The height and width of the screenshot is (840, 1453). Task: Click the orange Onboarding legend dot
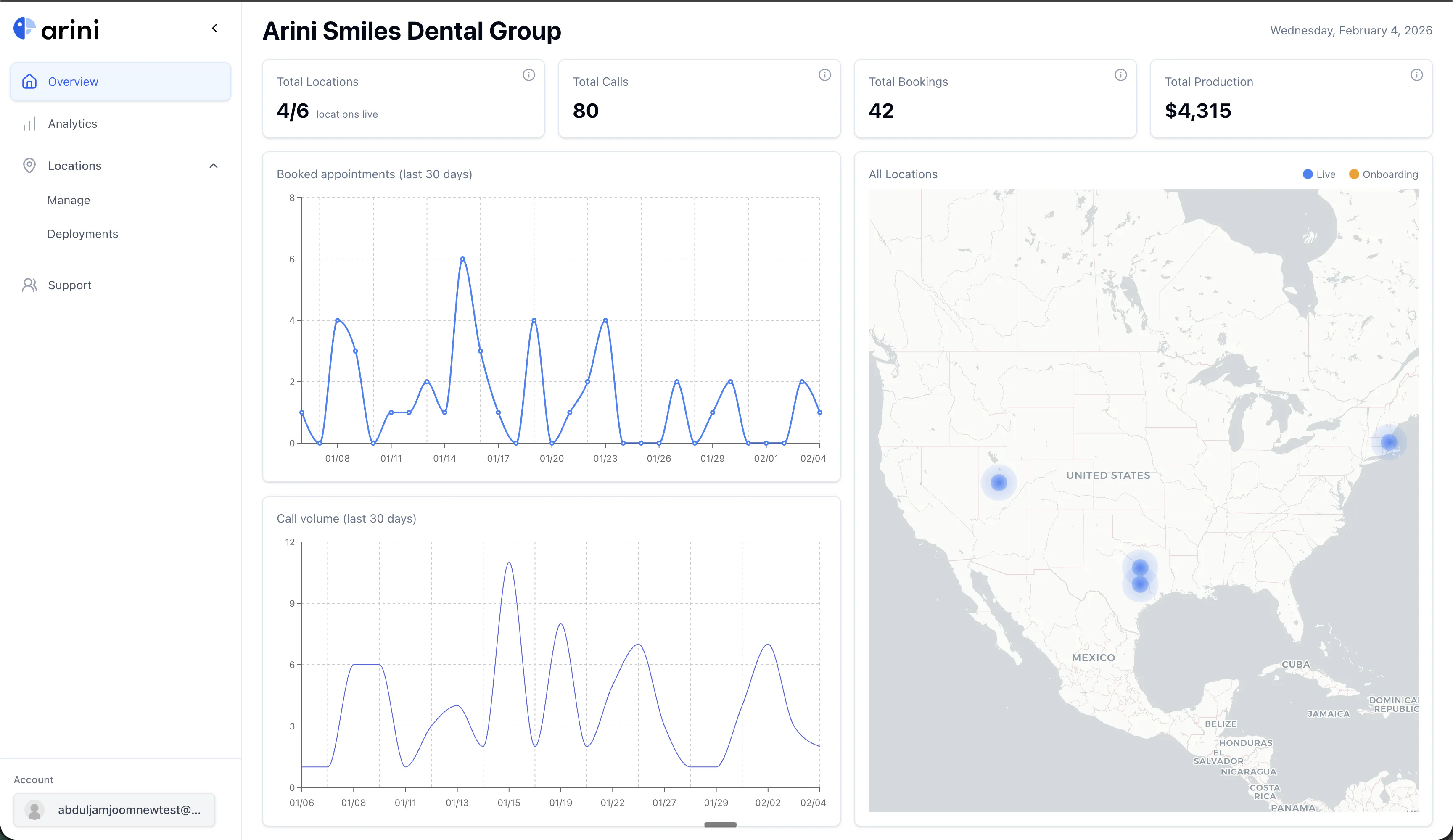[x=1354, y=174]
